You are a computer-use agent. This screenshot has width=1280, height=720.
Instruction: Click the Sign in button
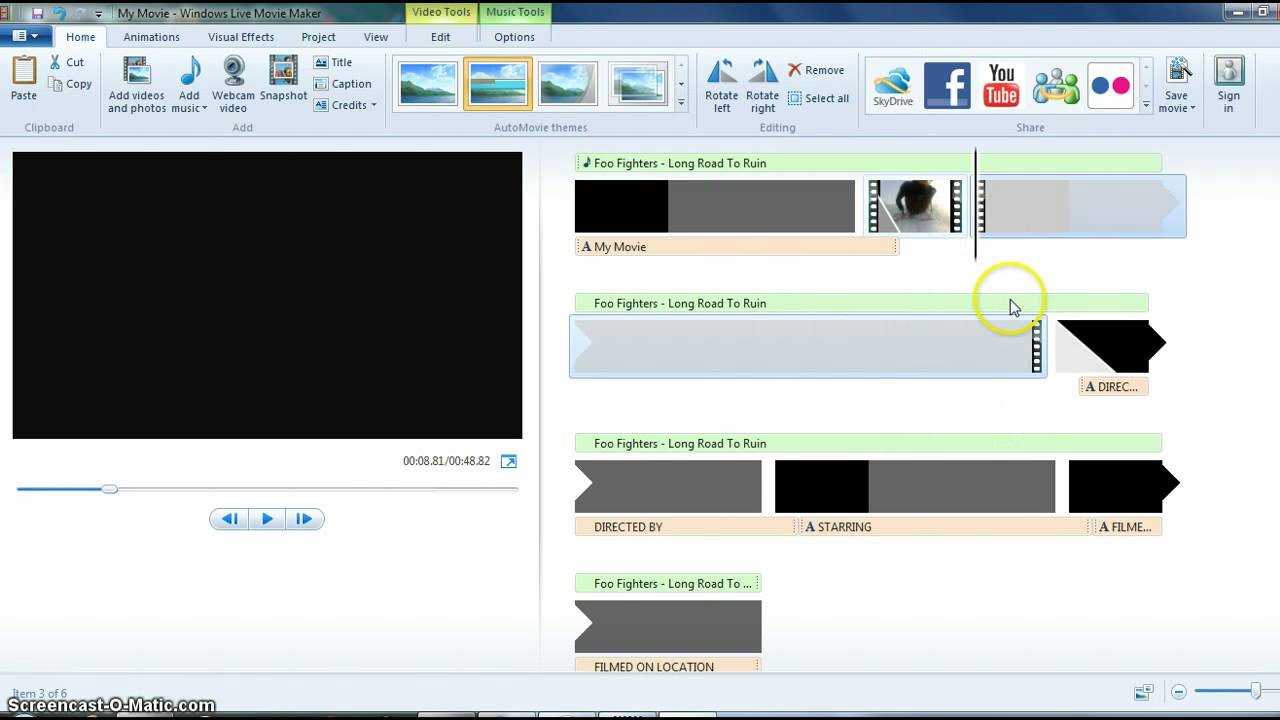point(1229,84)
